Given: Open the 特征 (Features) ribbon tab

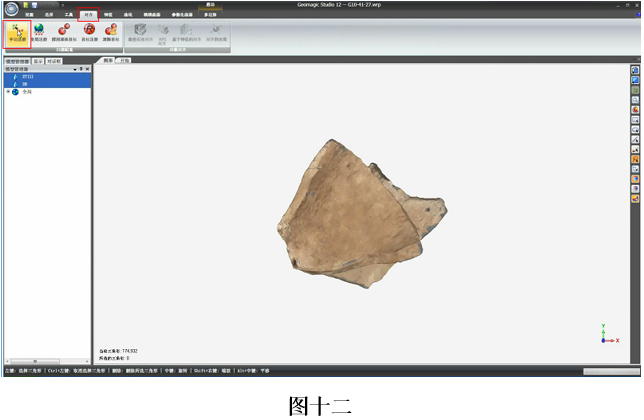Looking at the screenshot, I should [x=108, y=15].
